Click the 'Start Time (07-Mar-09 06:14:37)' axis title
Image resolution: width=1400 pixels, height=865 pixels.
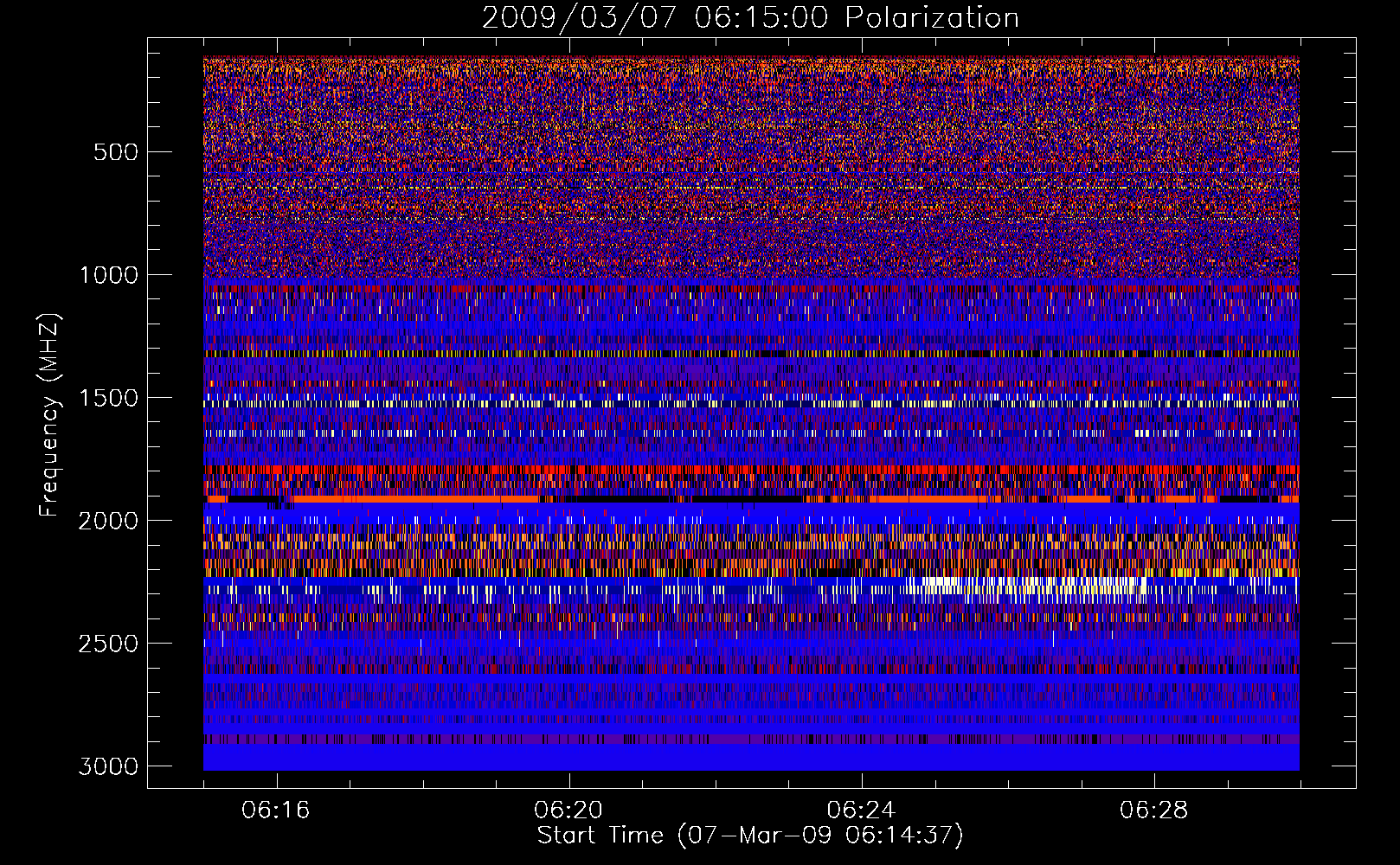[750, 836]
